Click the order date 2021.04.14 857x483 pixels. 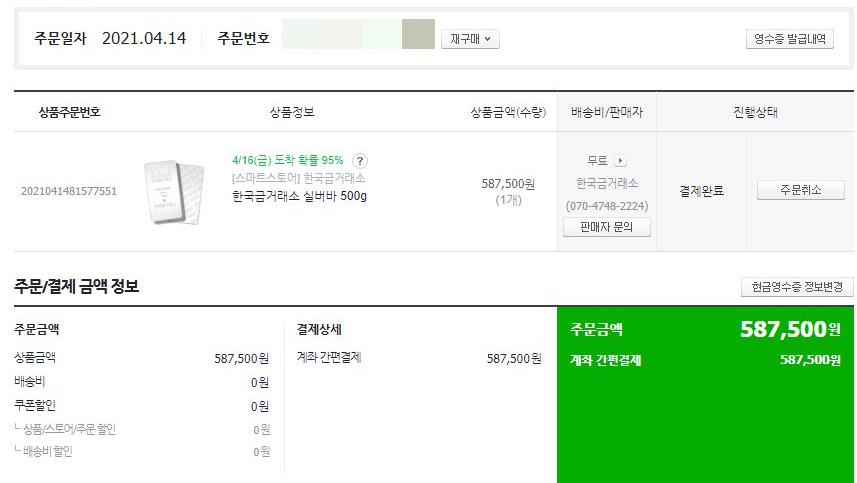pos(144,38)
